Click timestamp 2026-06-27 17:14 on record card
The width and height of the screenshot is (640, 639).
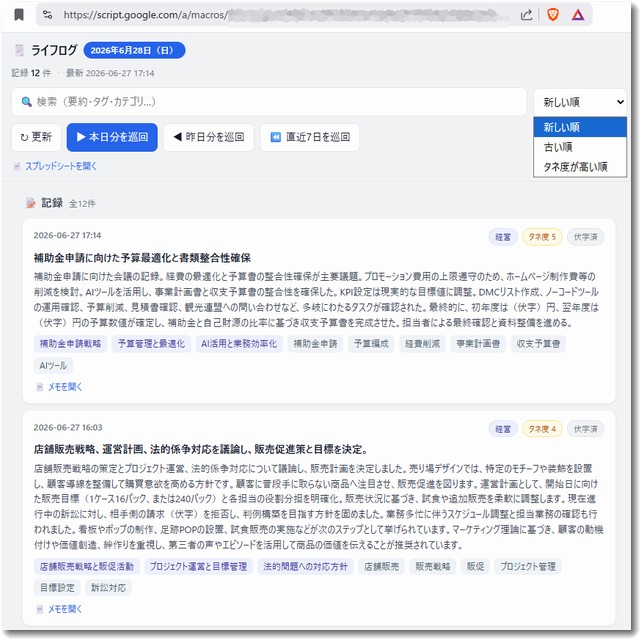coord(67,235)
